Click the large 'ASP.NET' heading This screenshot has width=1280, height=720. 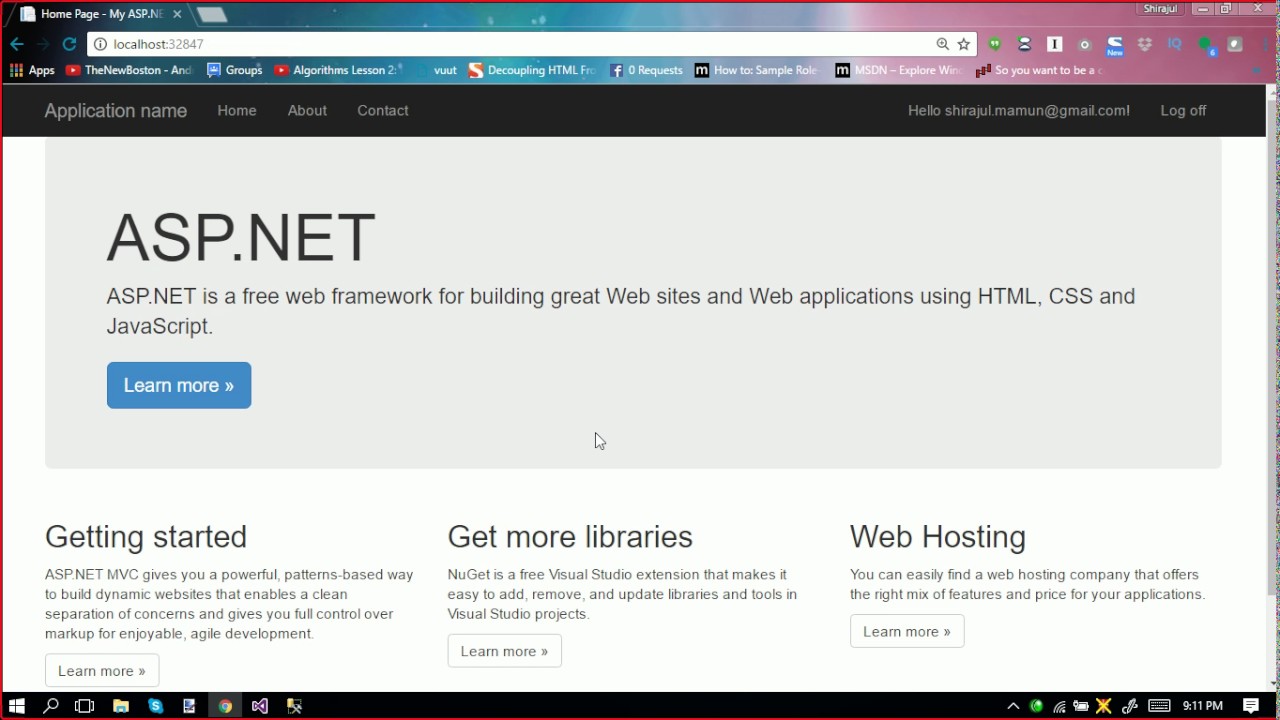(x=241, y=238)
